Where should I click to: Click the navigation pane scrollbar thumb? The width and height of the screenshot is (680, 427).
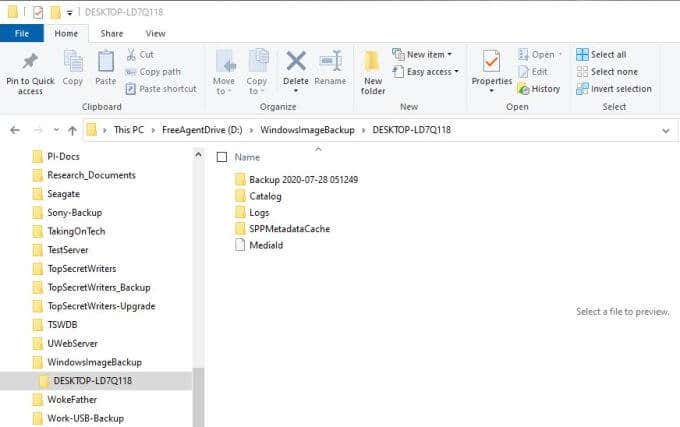(x=198, y=397)
